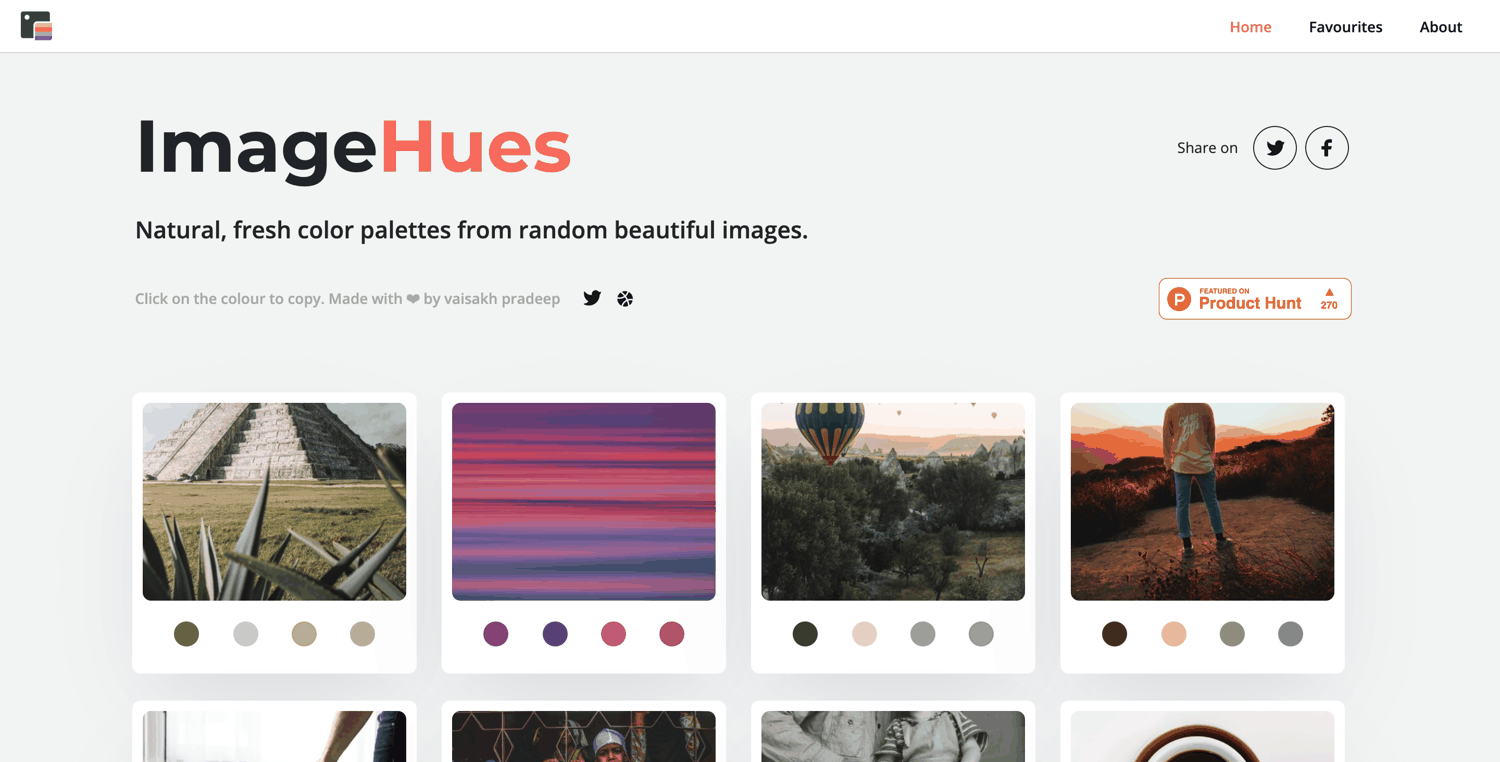
Task: Open the About page
Action: pos(1440,27)
